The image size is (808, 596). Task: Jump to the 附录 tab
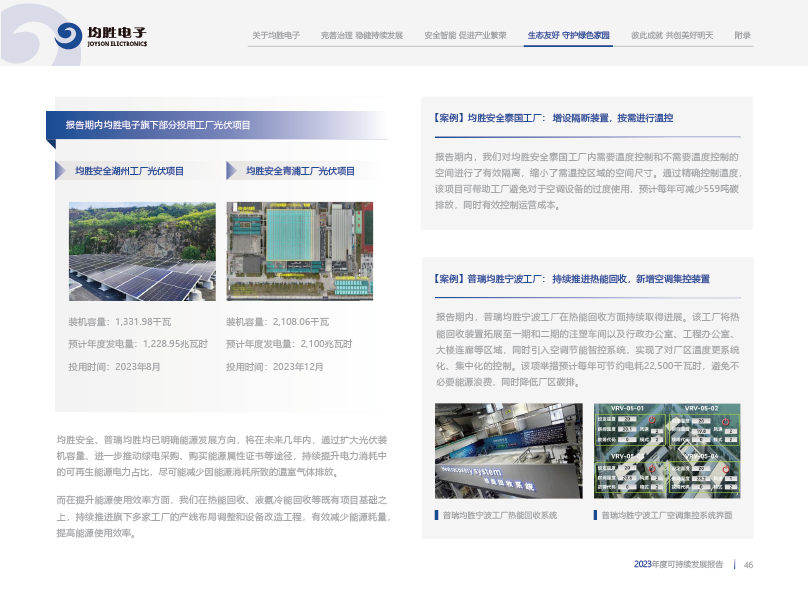point(742,35)
